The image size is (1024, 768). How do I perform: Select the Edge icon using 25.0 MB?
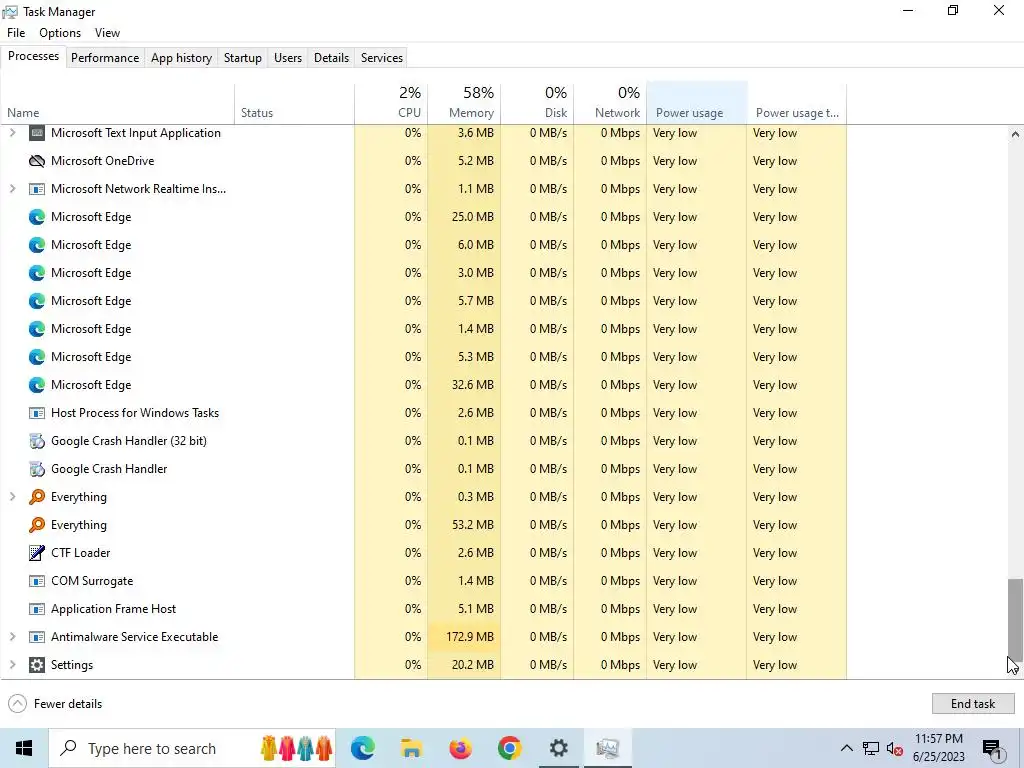pyautogui.click(x=37, y=217)
